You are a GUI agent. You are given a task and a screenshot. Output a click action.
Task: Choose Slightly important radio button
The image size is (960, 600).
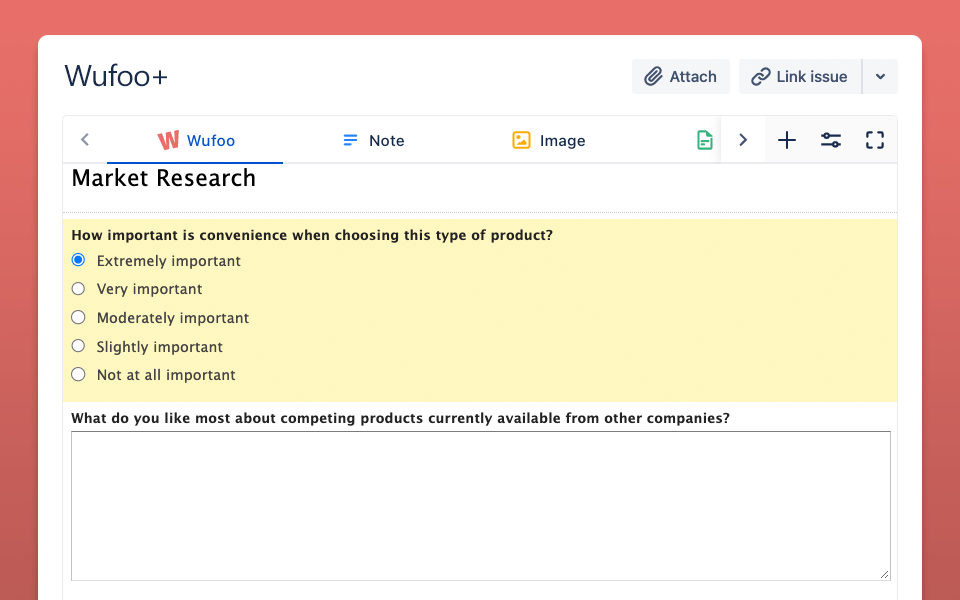tap(78, 346)
